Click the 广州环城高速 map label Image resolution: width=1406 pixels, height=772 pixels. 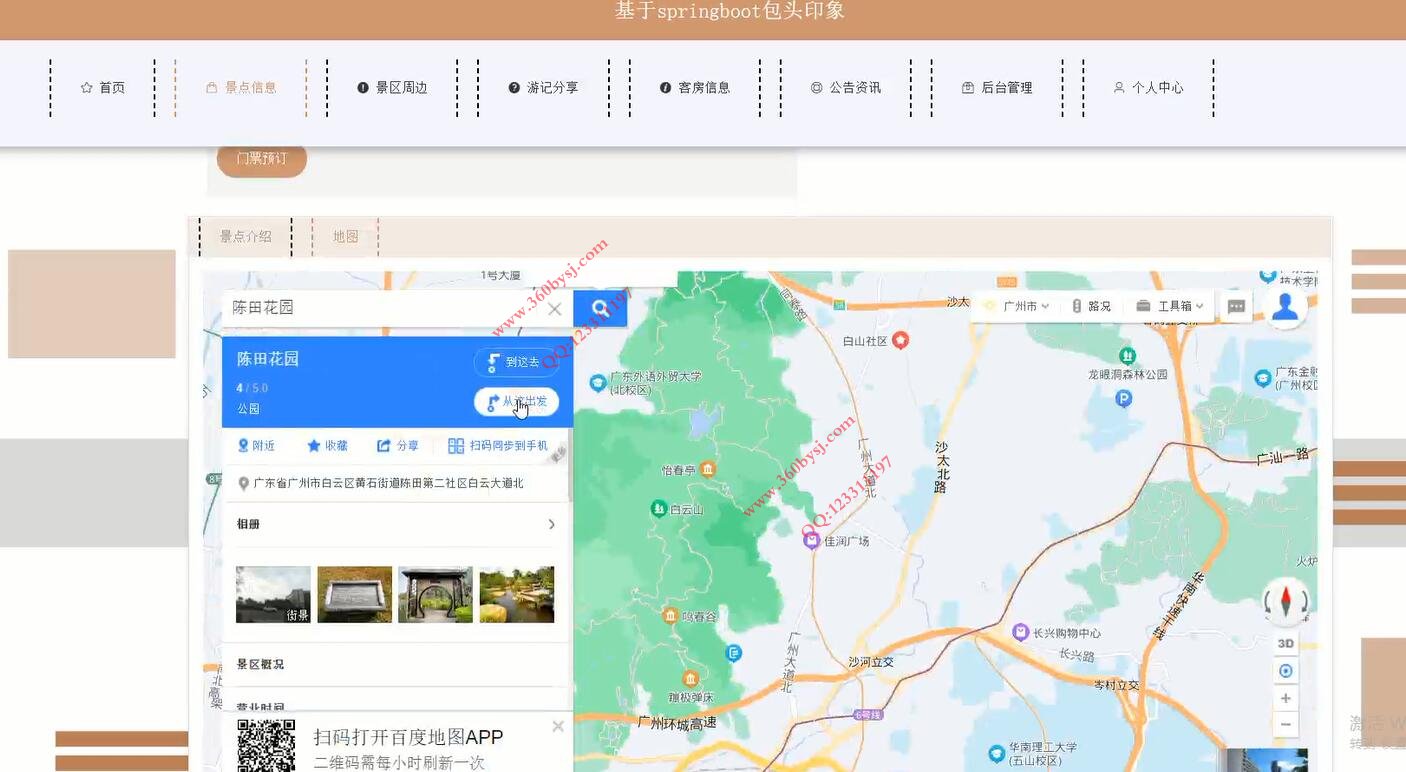pos(677,722)
